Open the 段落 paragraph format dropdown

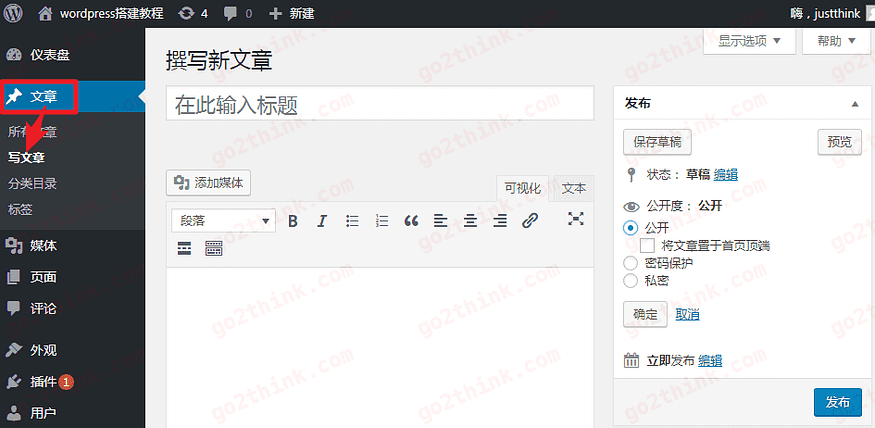[x=223, y=221]
